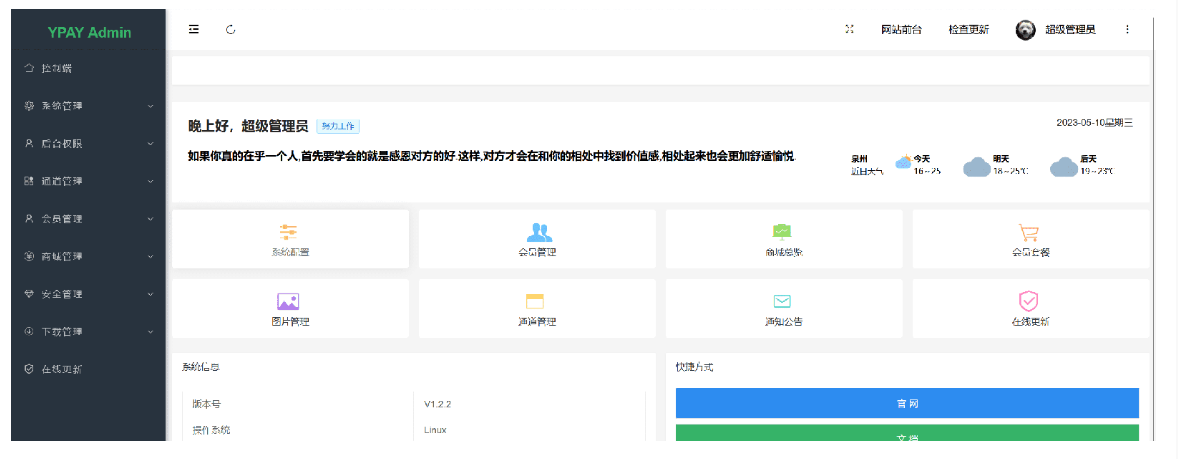The width and height of the screenshot is (1178, 459).
Task: Click the sidebar 会员管理 person icon
Action: [29, 219]
